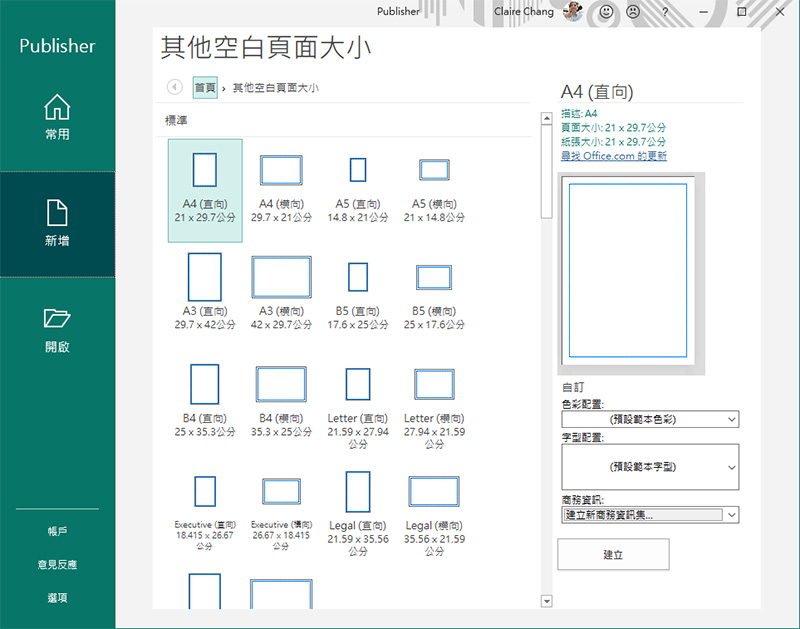Select the B4 (橫向) page size
Image resolution: width=800 pixels, height=629 pixels.
click(281, 400)
